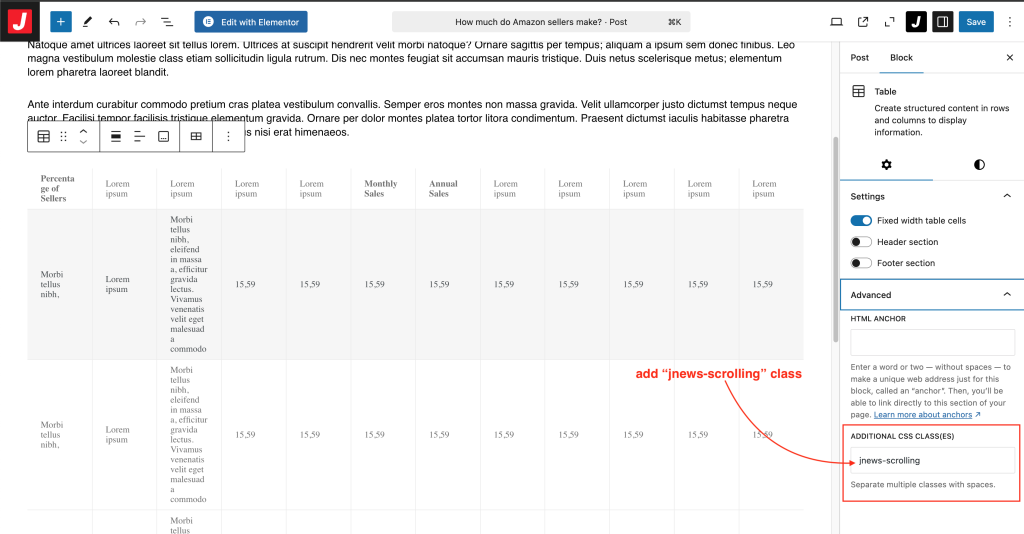This screenshot has height=534, width=1024.
Task: Select the Block tab in sidebar
Action: click(901, 58)
